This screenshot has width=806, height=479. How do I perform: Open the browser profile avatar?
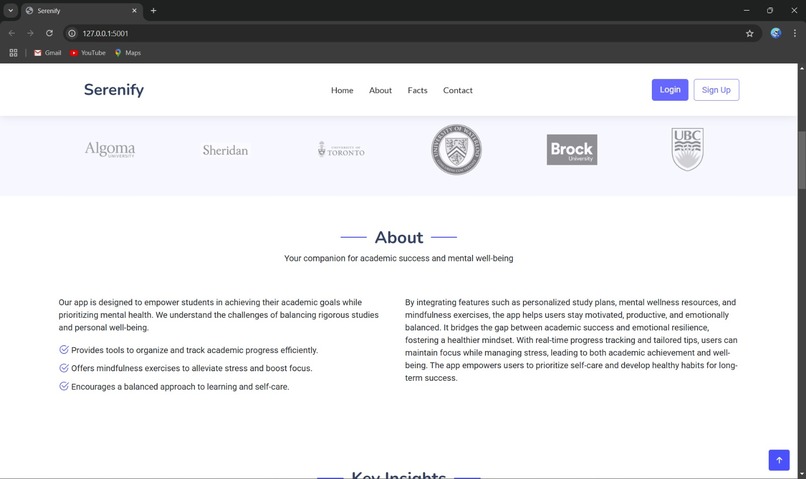coord(776,33)
